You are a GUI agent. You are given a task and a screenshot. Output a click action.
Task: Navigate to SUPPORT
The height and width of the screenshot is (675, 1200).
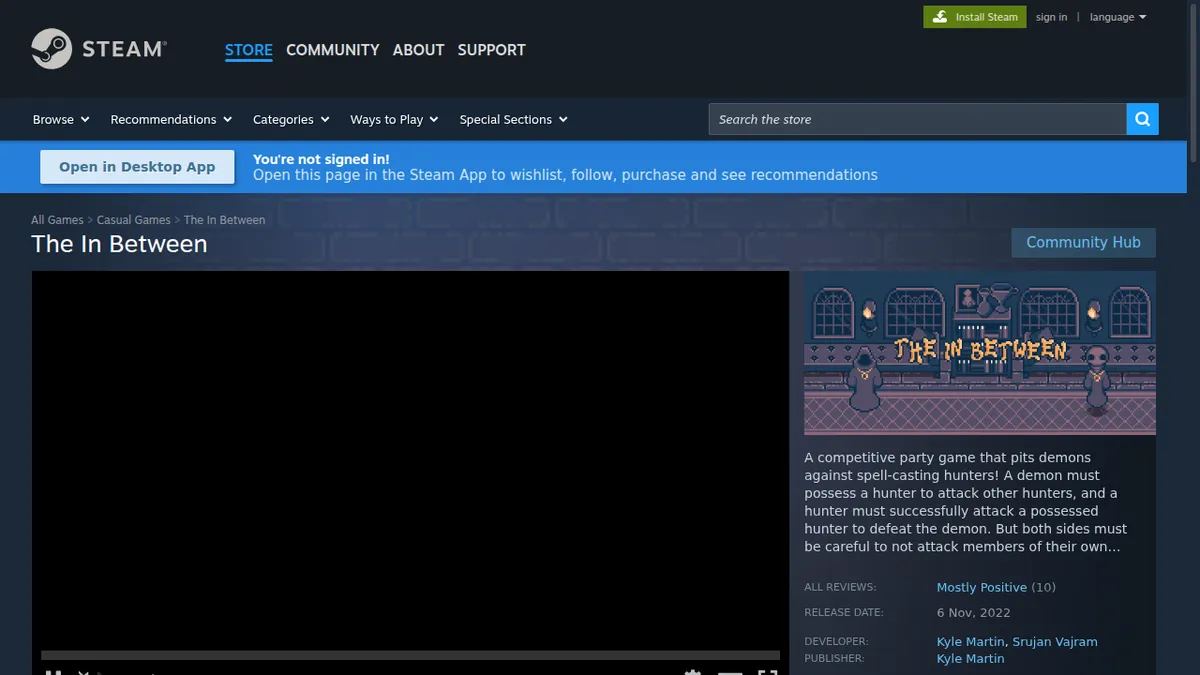click(x=491, y=50)
